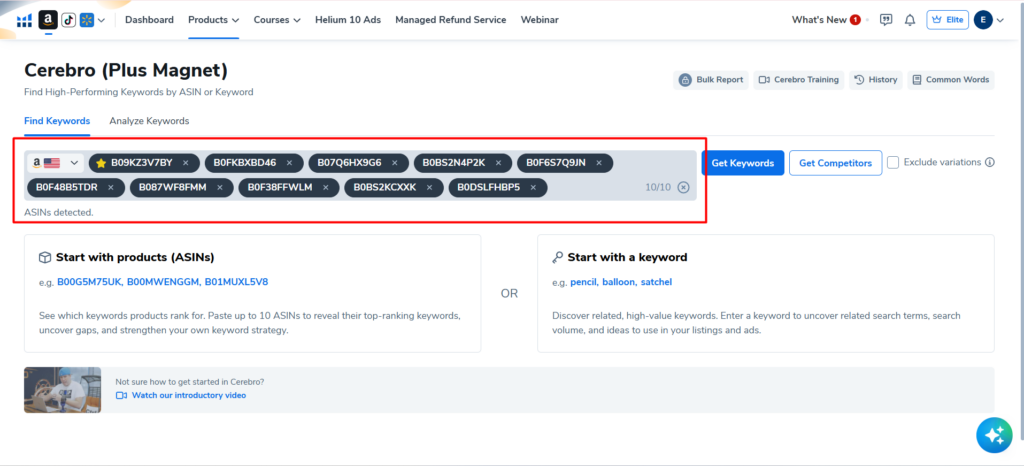Clear all ASINs with circled X

(x=683, y=187)
